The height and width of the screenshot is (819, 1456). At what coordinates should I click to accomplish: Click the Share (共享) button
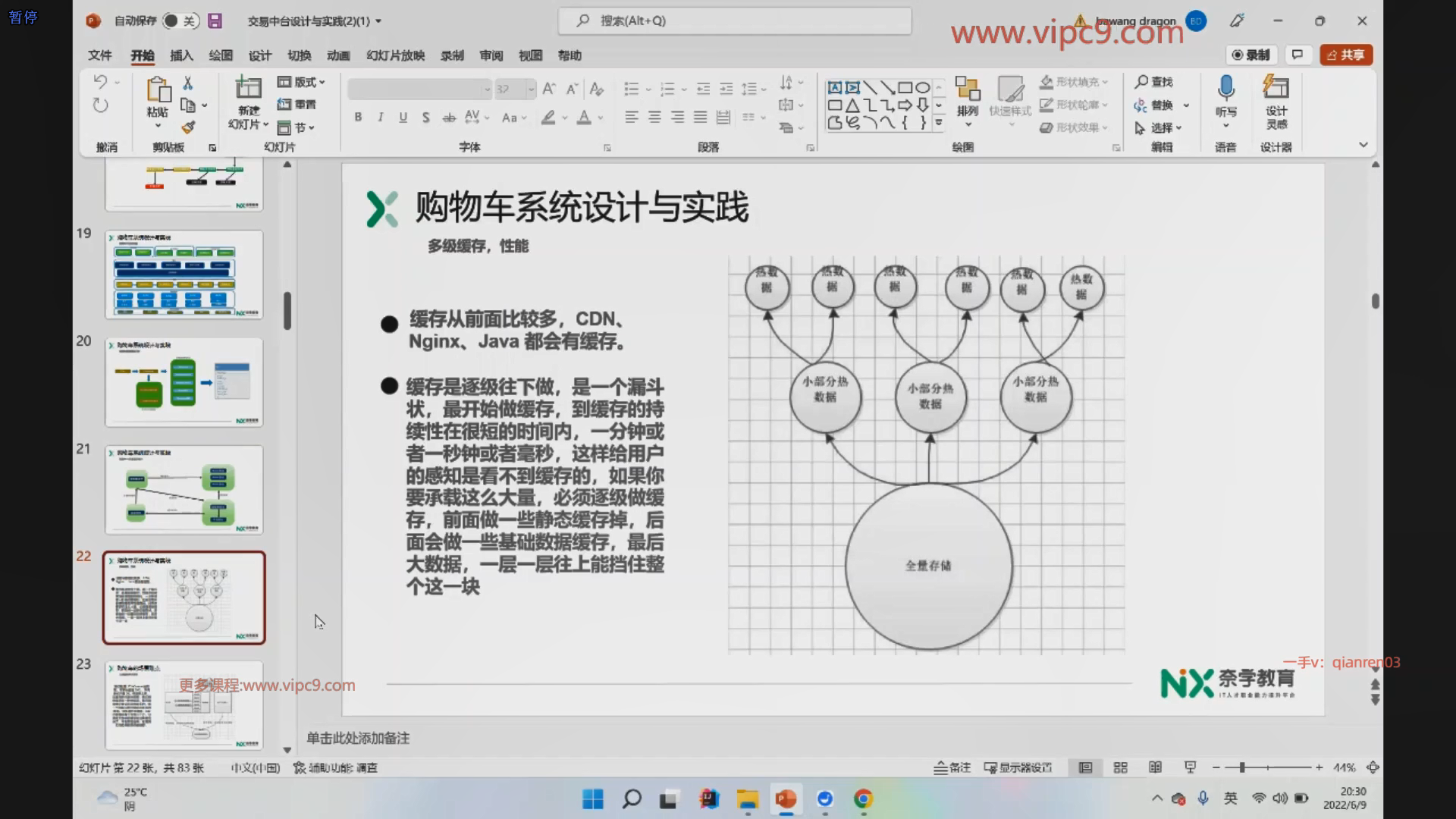point(1346,55)
